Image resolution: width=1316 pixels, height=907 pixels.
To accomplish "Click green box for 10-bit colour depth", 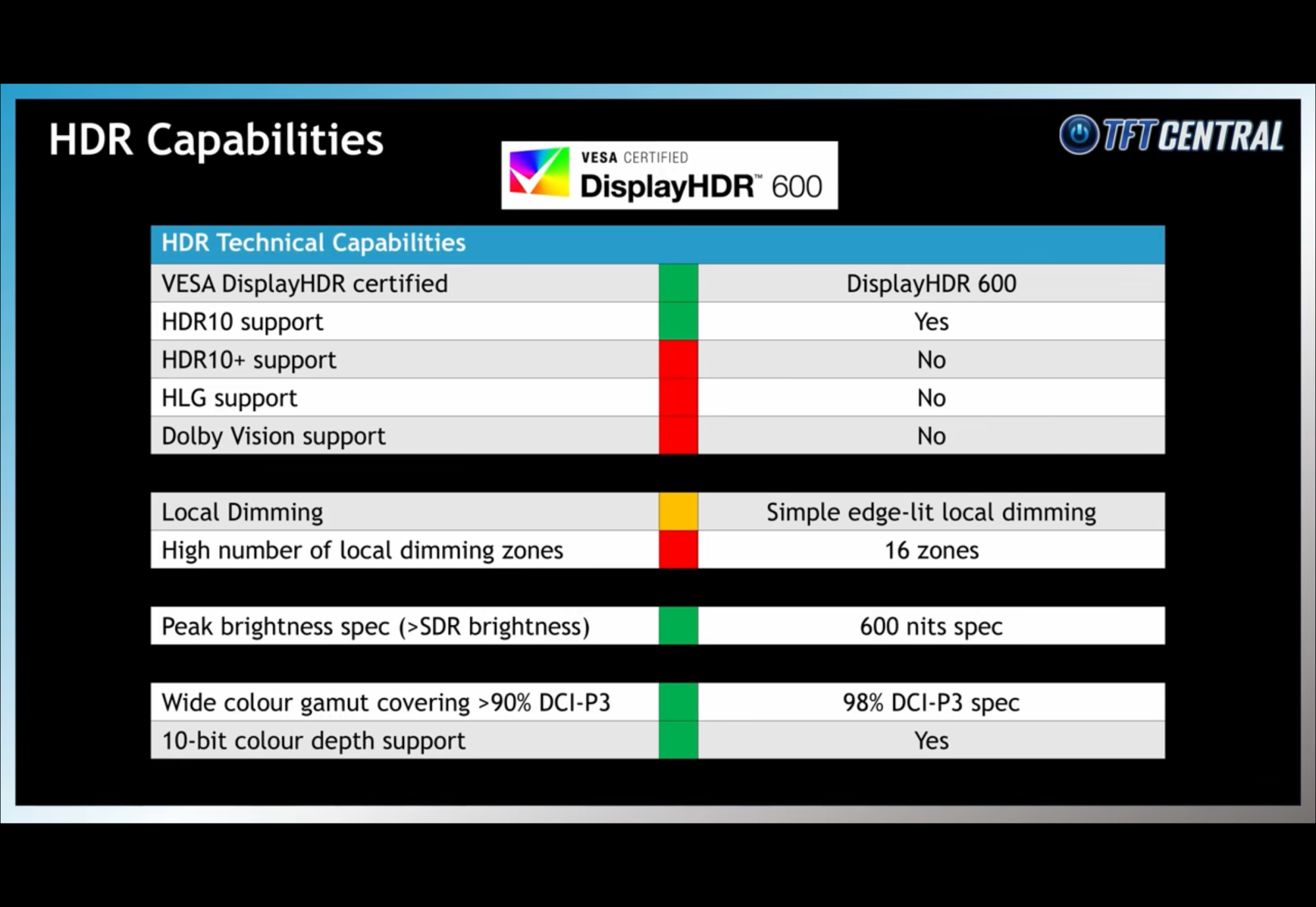I will pos(678,741).
